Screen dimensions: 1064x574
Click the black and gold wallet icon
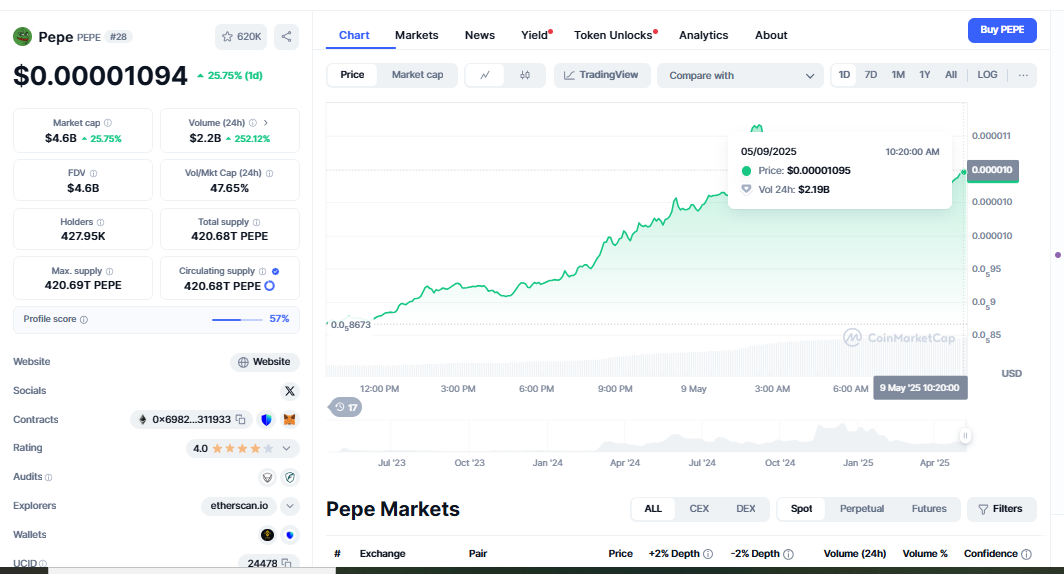coord(267,535)
